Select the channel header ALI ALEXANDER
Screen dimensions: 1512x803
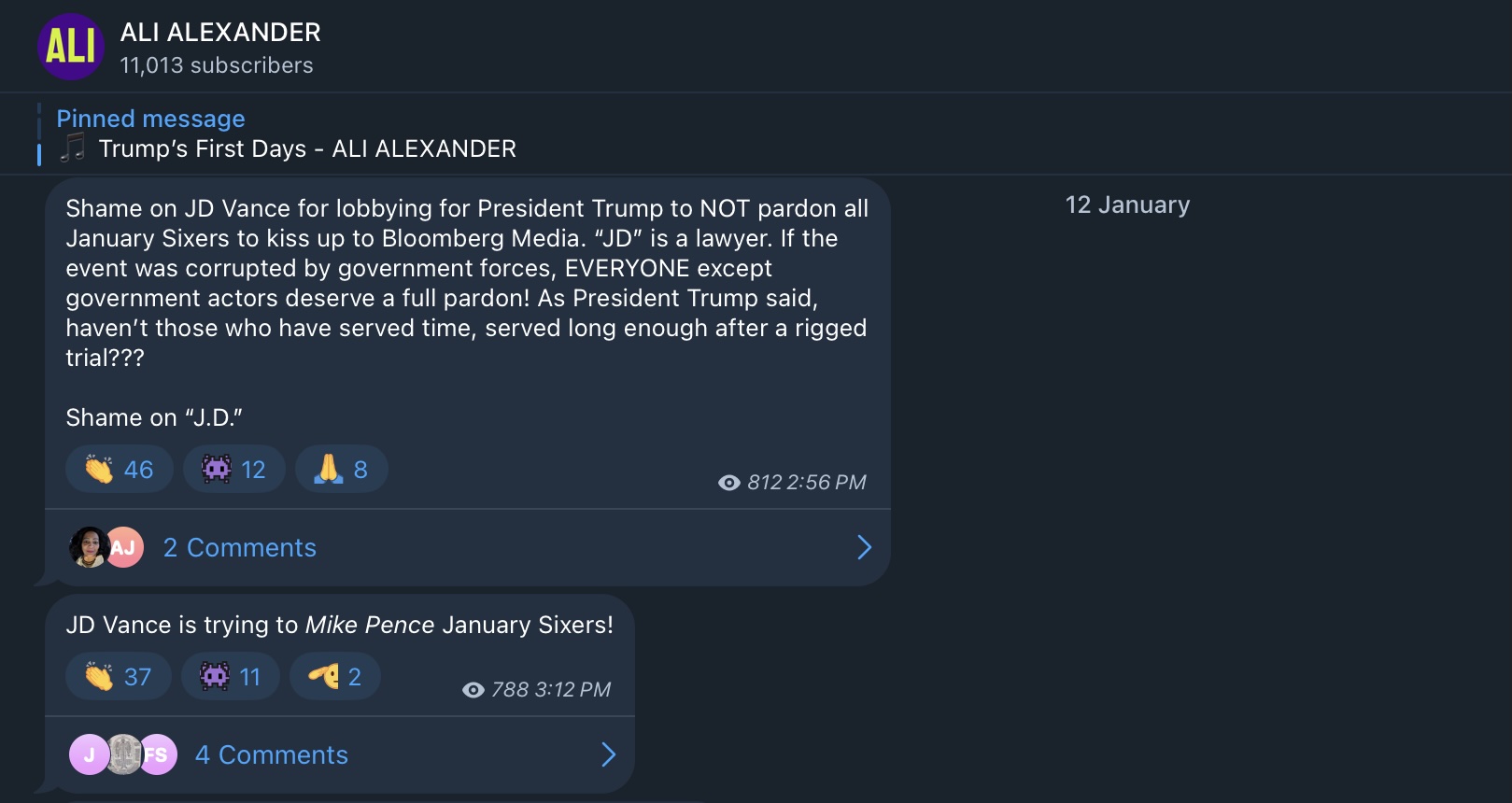tap(220, 31)
